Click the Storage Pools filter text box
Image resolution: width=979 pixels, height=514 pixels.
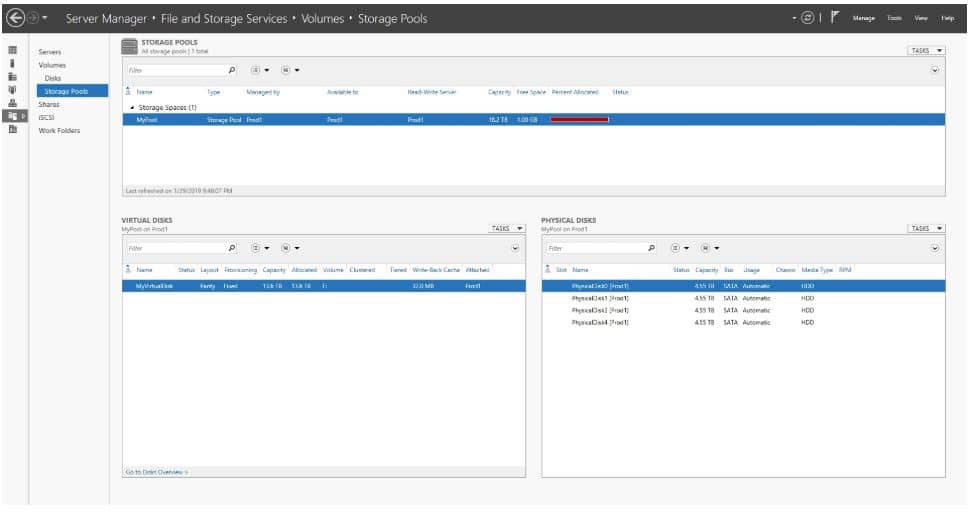pyautogui.click(x=175, y=70)
